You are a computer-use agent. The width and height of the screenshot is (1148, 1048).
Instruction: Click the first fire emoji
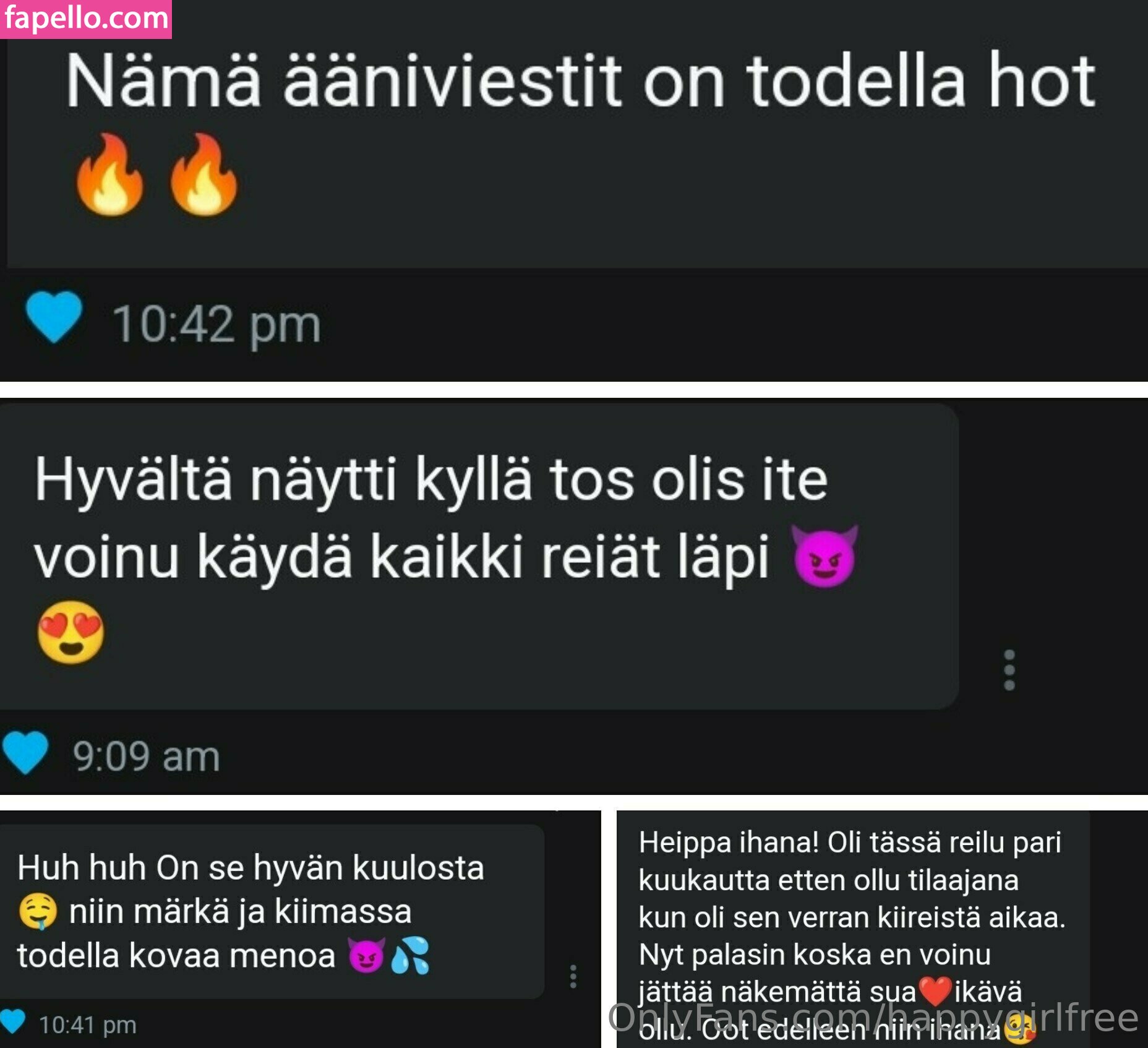[x=109, y=174]
